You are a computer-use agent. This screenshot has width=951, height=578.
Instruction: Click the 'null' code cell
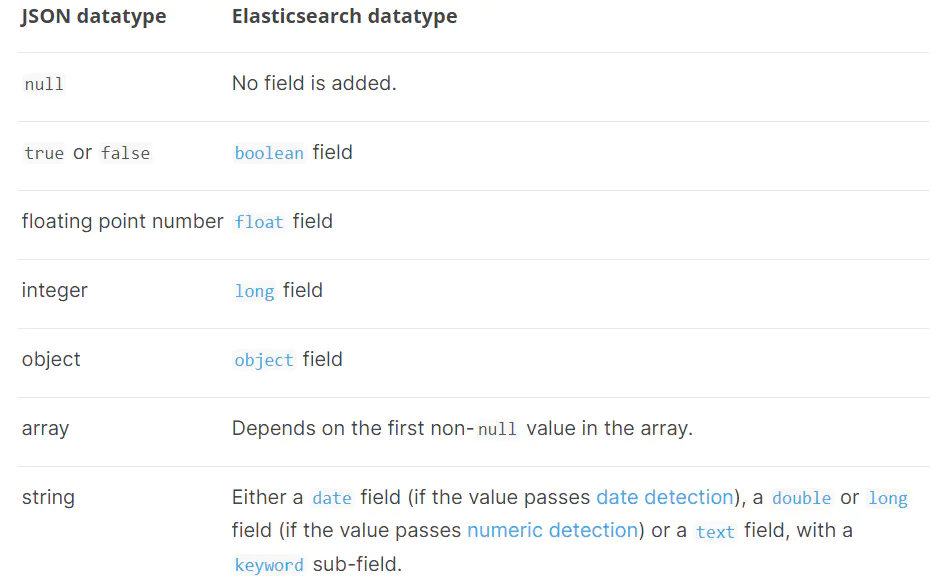point(44,84)
